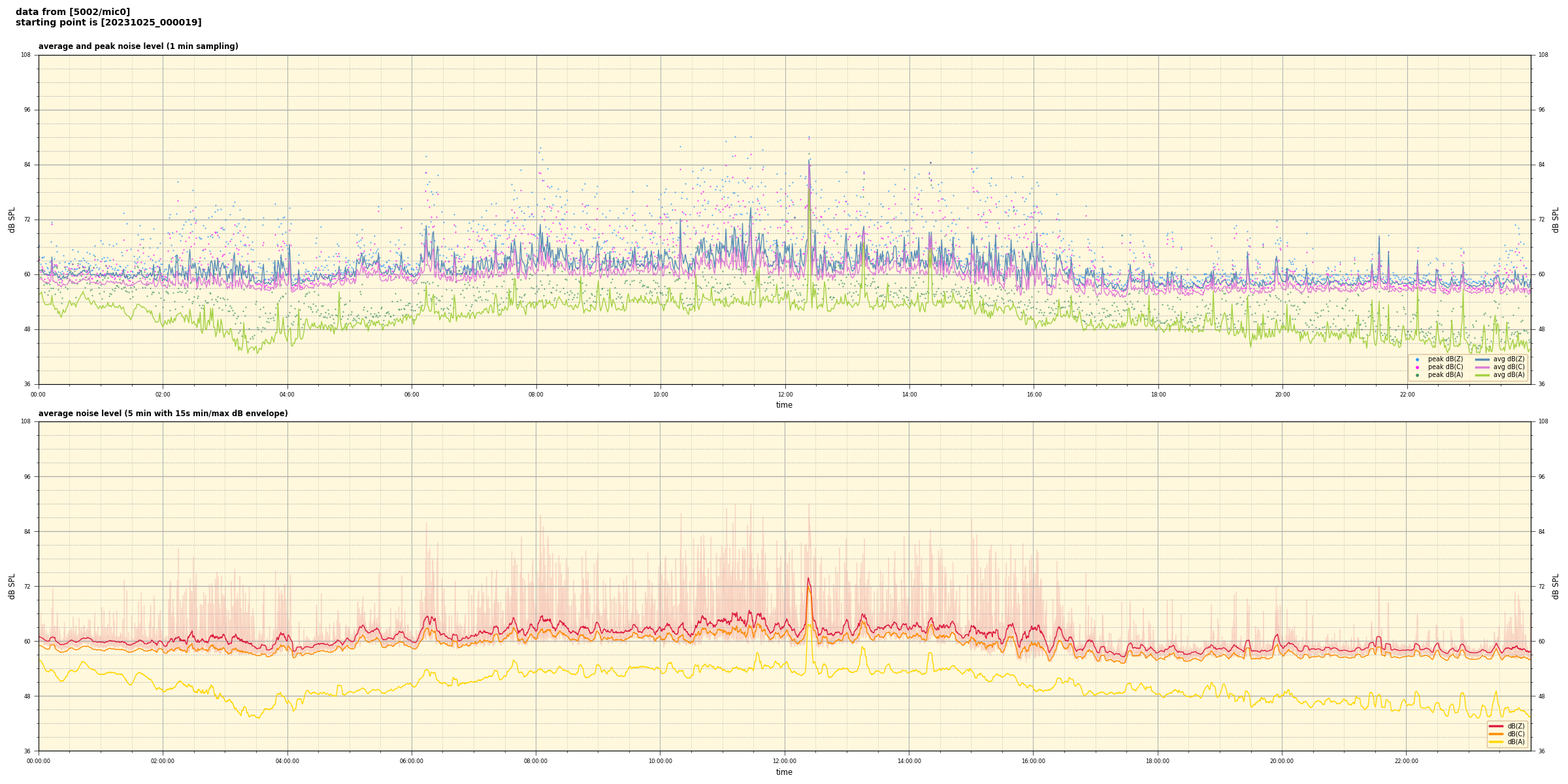Image resolution: width=1568 pixels, height=784 pixels.
Task: Click the 'average and peak noise level' title
Action: point(138,46)
